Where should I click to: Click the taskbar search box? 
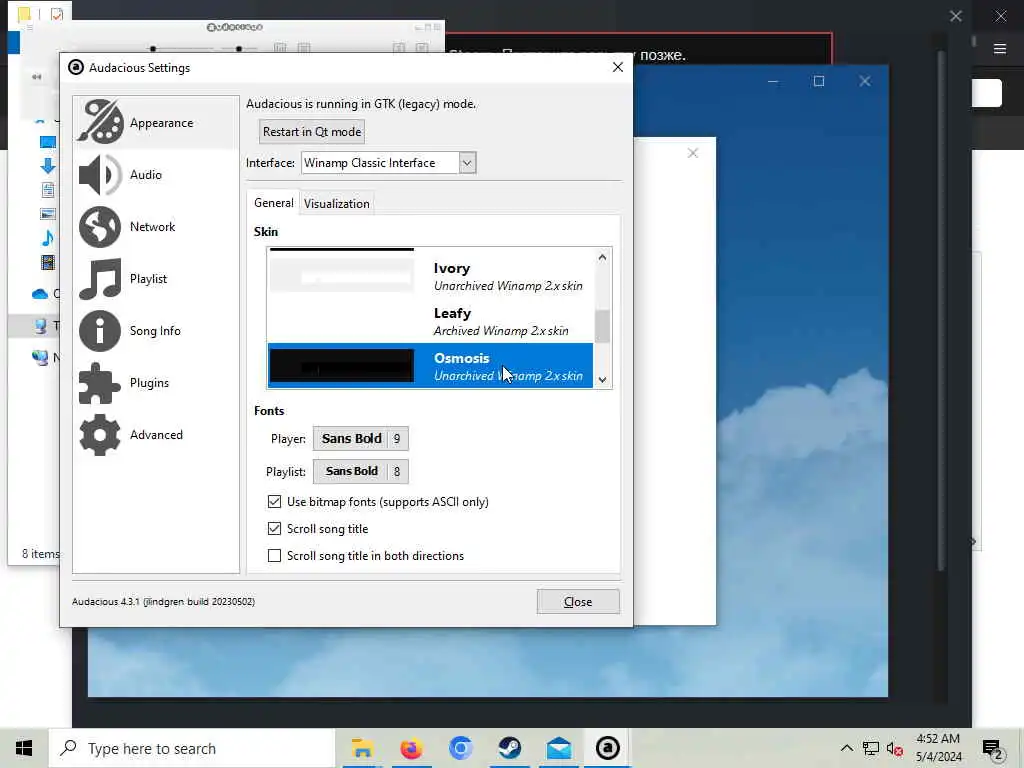coord(192,748)
